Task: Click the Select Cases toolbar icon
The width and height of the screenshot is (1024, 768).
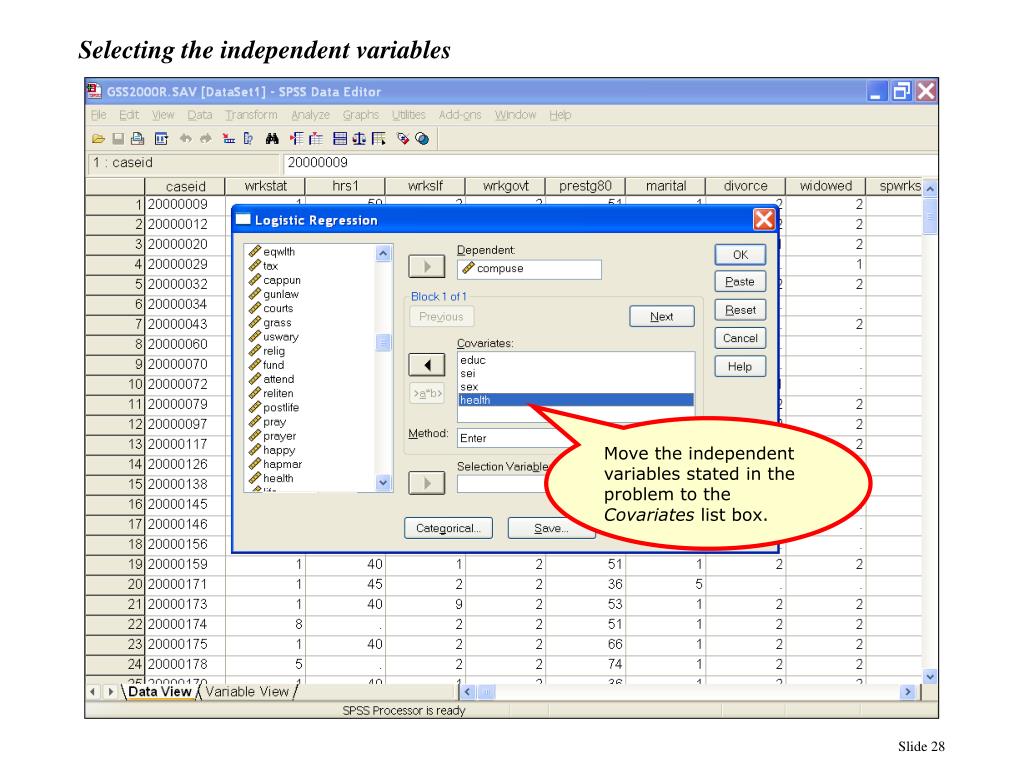Action: tap(379, 138)
